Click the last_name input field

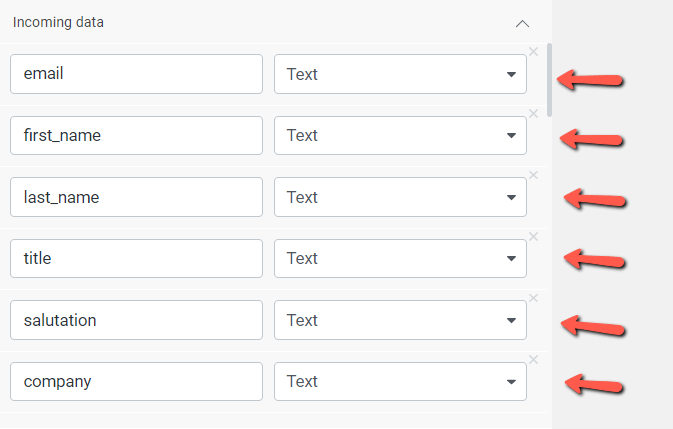[x=136, y=197]
